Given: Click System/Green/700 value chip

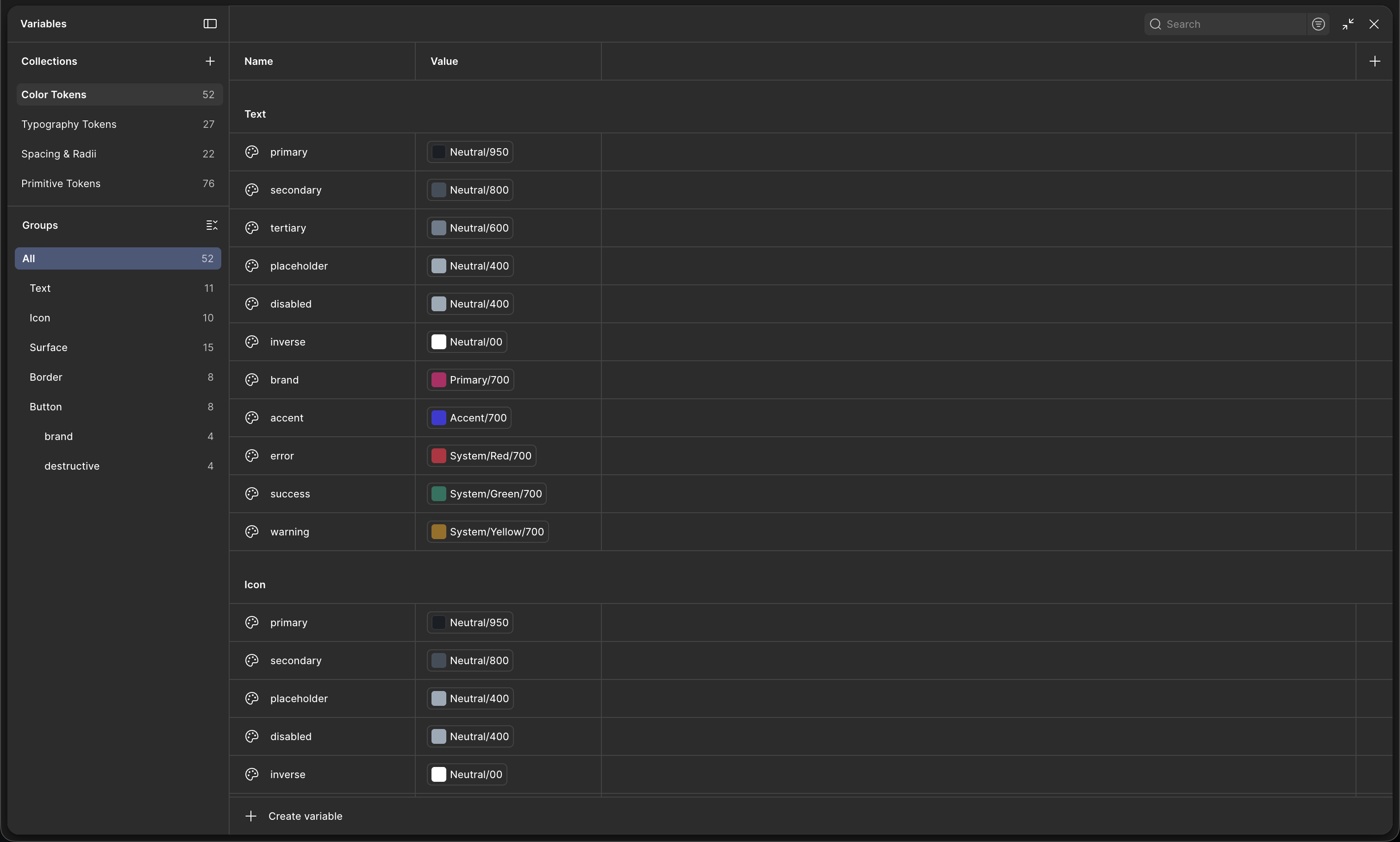Looking at the screenshot, I should pyautogui.click(x=487, y=494).
